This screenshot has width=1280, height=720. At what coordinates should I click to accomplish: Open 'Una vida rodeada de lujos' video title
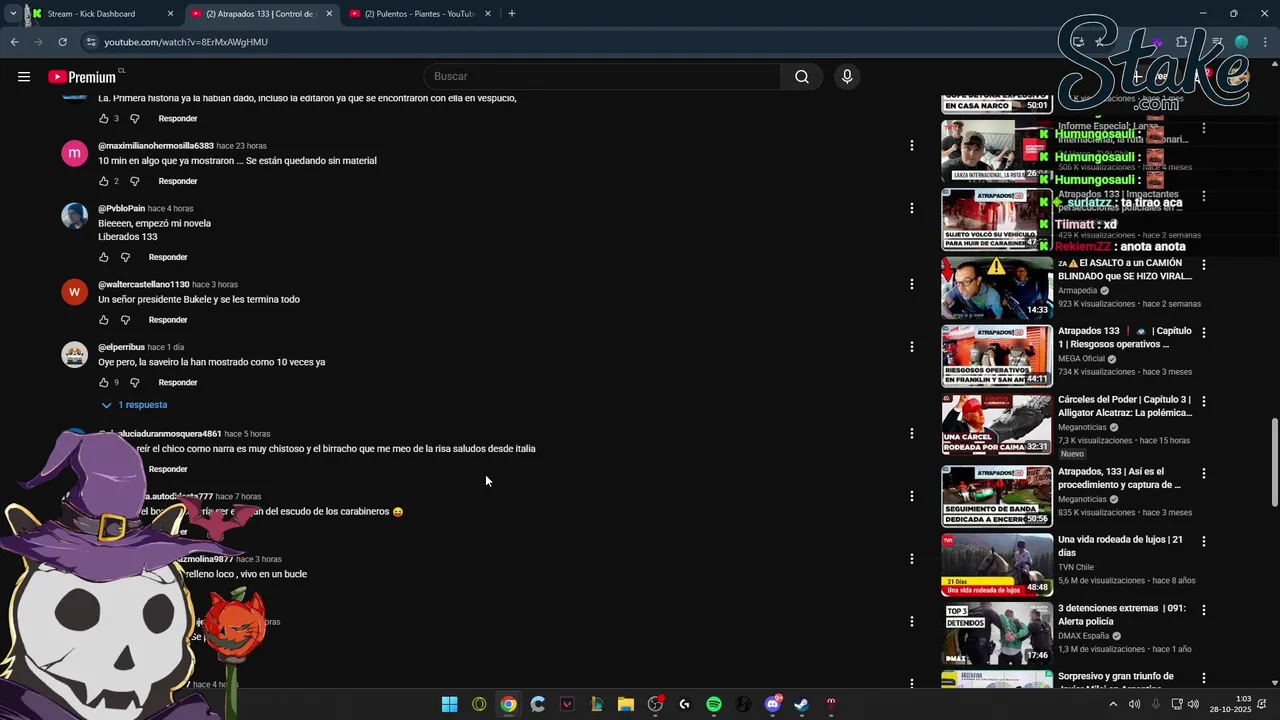pyautogui.click(x=1121, y=546)
